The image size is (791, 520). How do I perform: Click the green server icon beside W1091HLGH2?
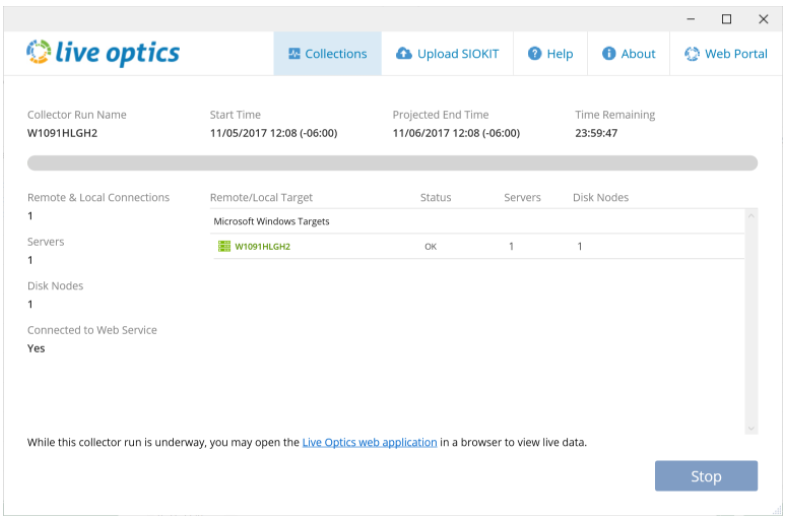(x=224, y=246)
